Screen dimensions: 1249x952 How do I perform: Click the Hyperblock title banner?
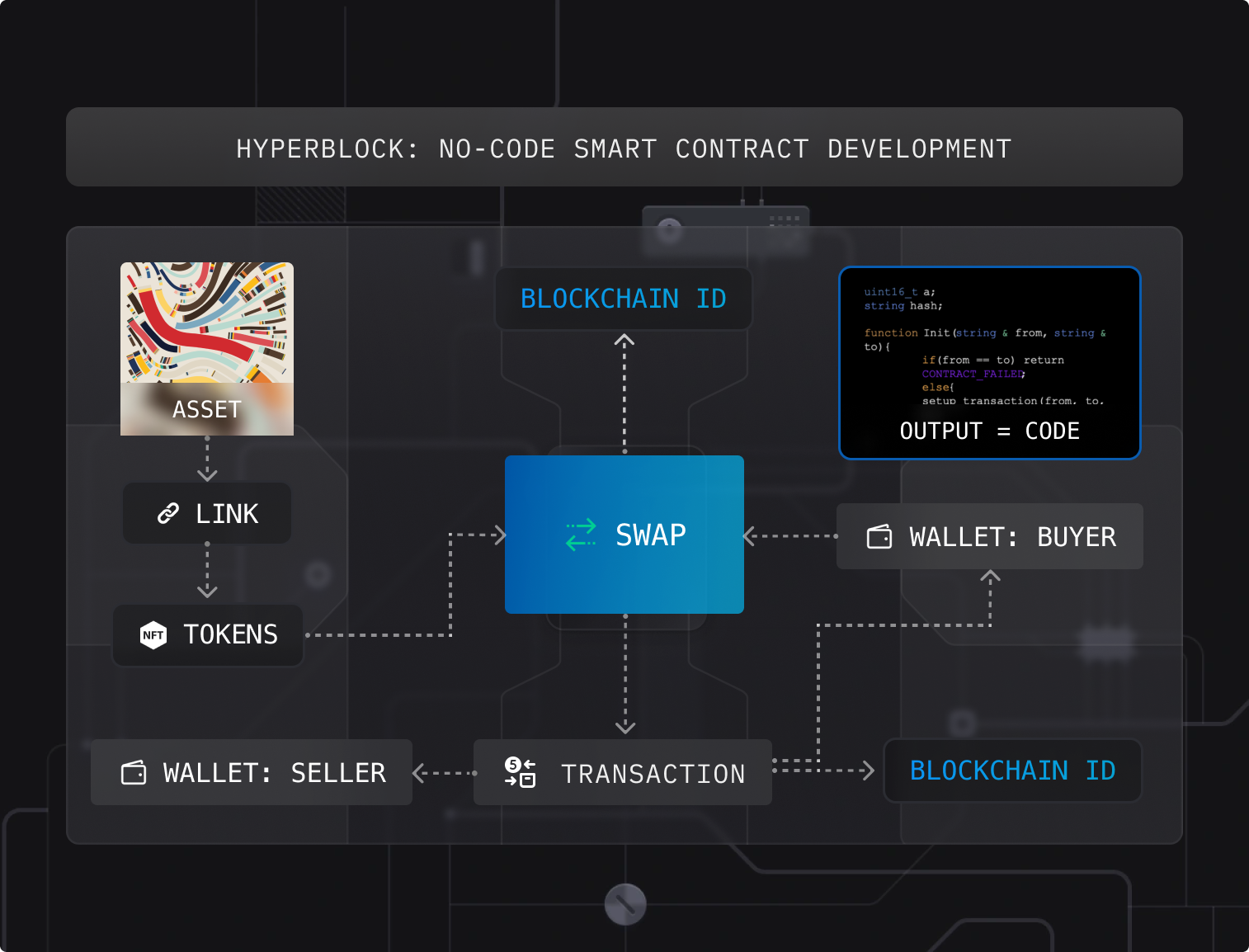624,148
